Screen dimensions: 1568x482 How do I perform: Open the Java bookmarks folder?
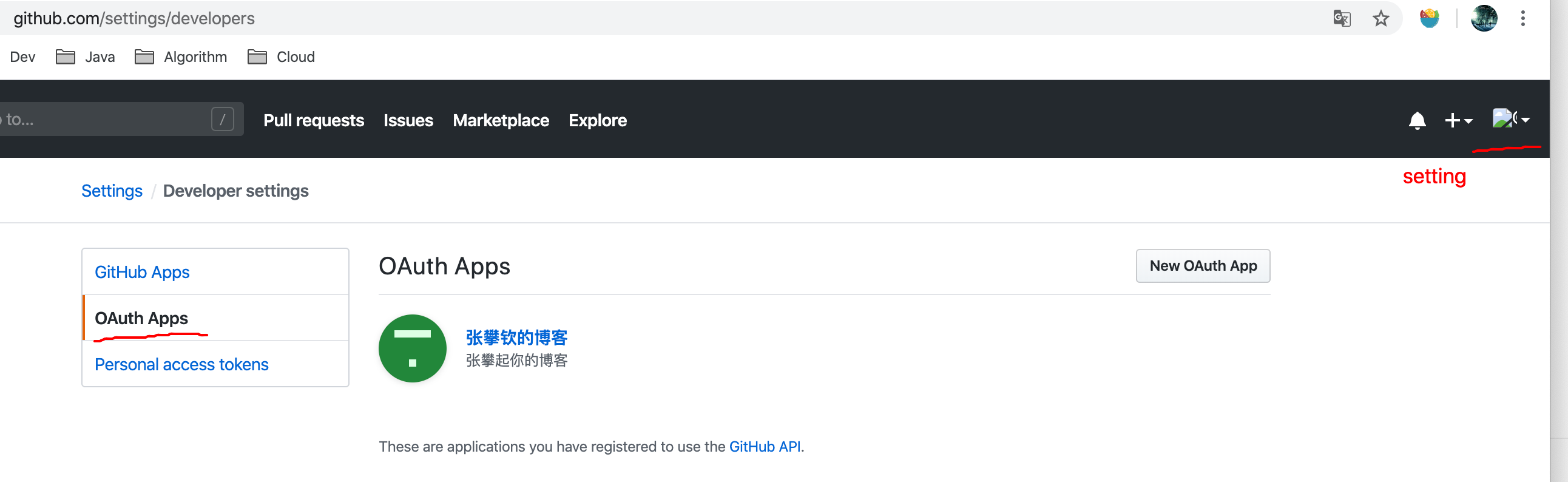(86, 57)
